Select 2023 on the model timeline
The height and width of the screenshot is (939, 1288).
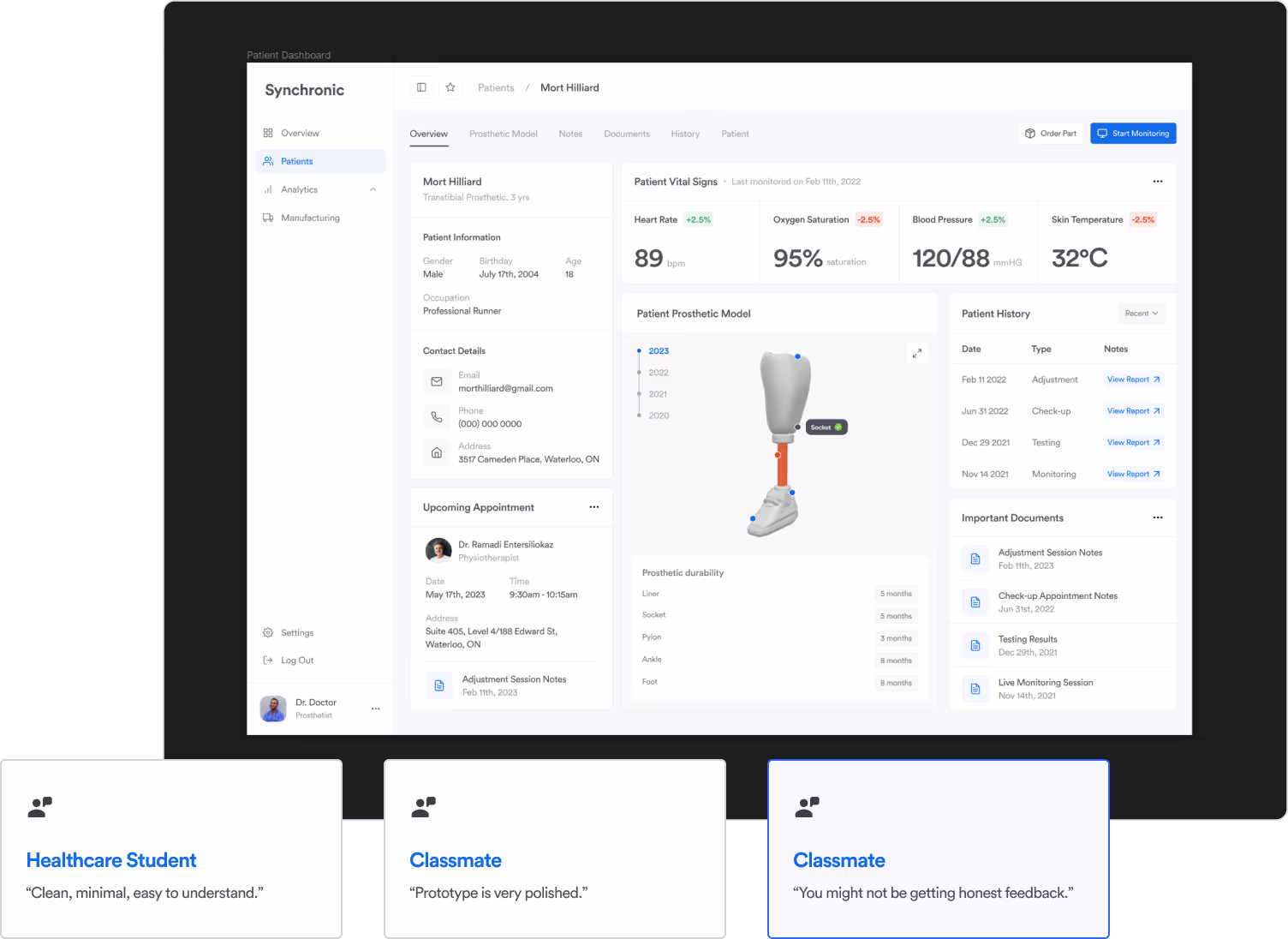pyautogui.click(x=659, y=351)
